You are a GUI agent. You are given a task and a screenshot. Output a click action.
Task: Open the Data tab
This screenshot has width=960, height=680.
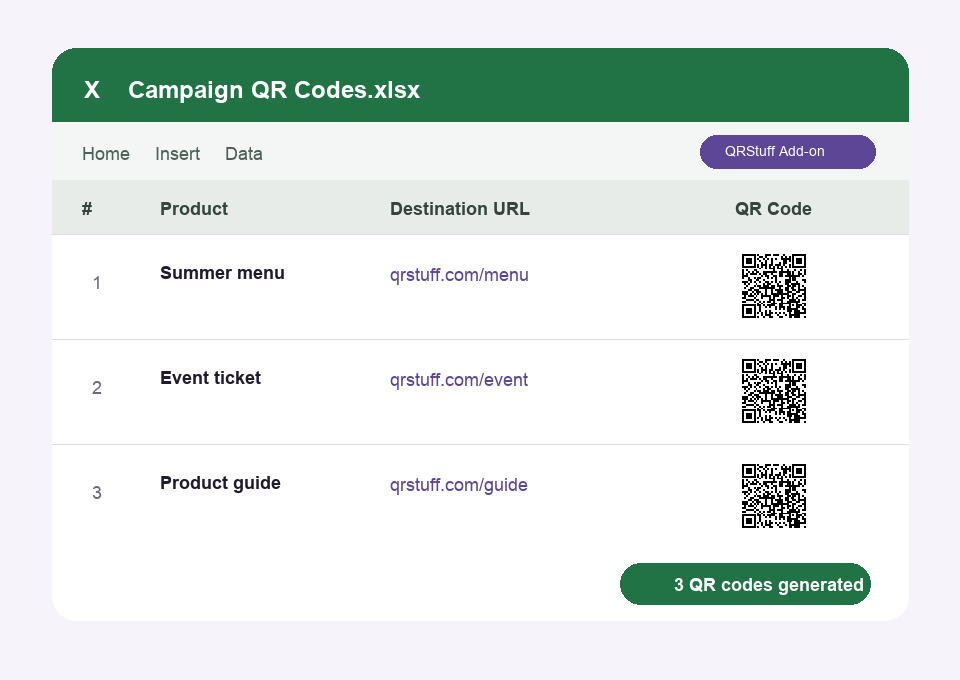244,154
